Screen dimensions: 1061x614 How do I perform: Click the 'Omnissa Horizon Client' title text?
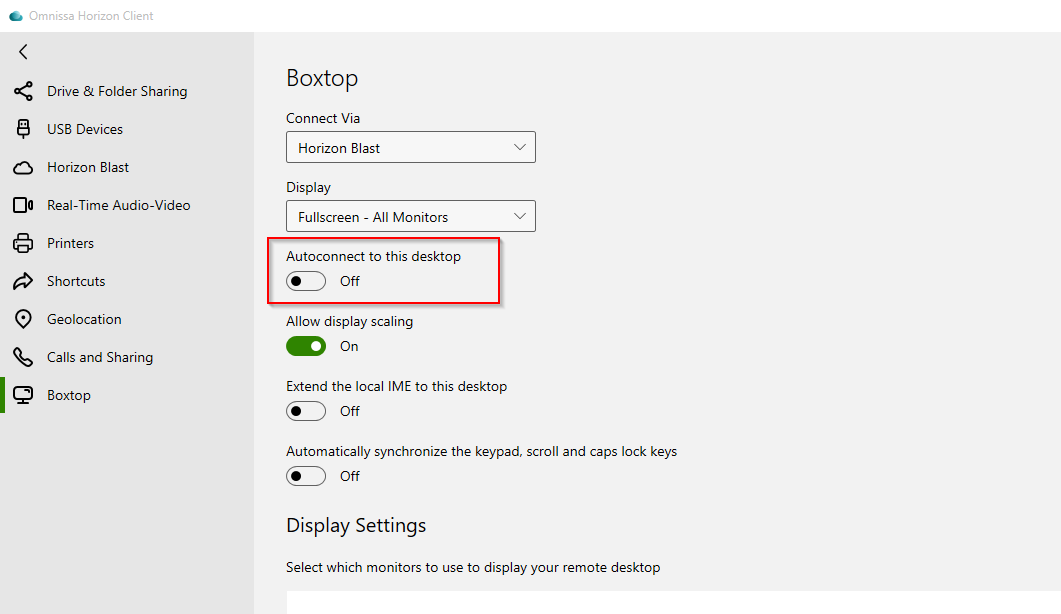point(91,16)
